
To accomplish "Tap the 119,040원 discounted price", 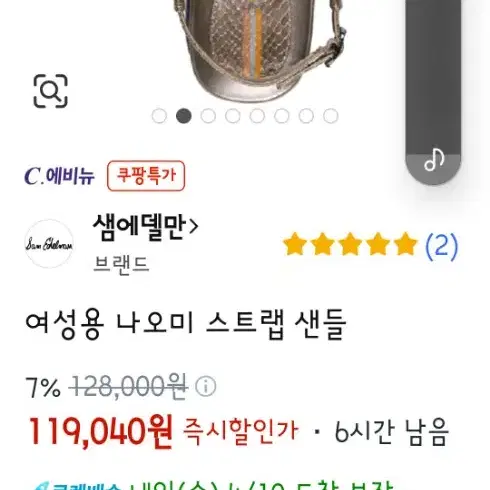I will click(100, 432).
